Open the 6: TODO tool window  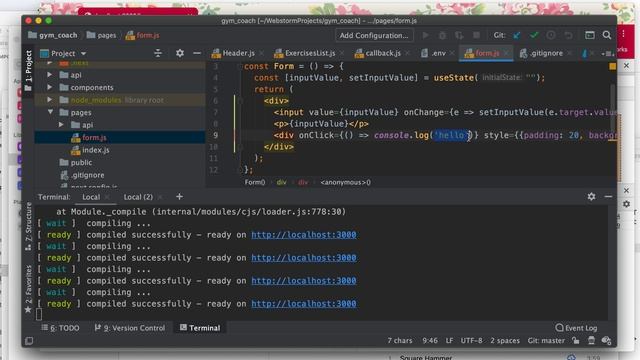tap(60, 328)
